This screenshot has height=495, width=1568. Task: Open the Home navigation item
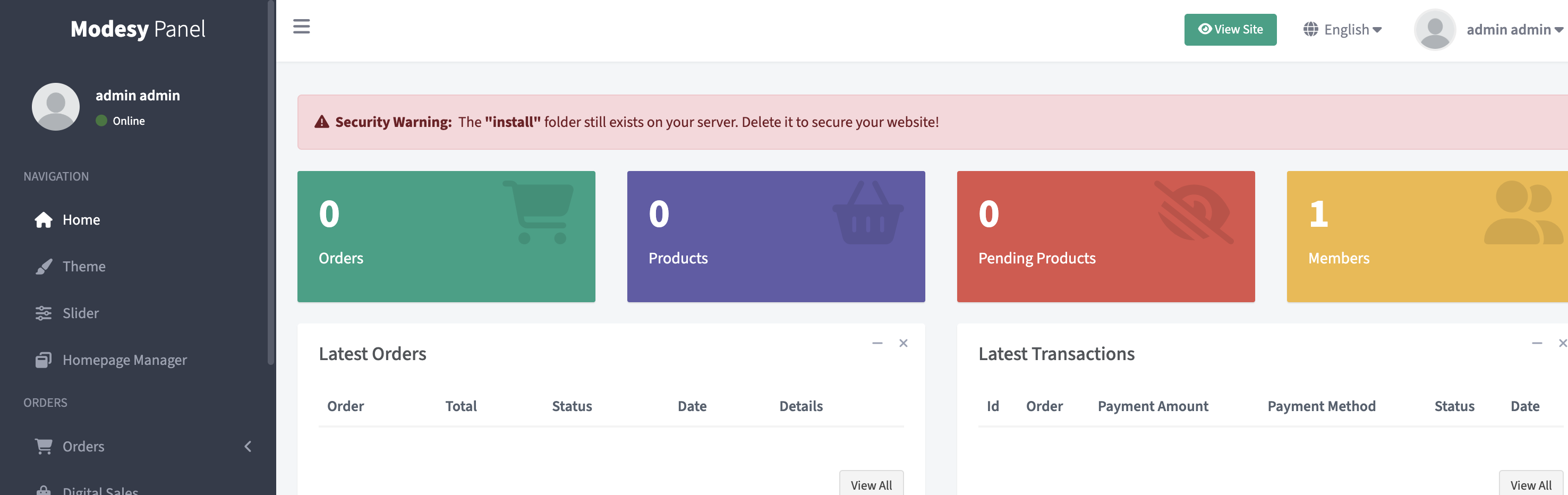click(138, 220)
